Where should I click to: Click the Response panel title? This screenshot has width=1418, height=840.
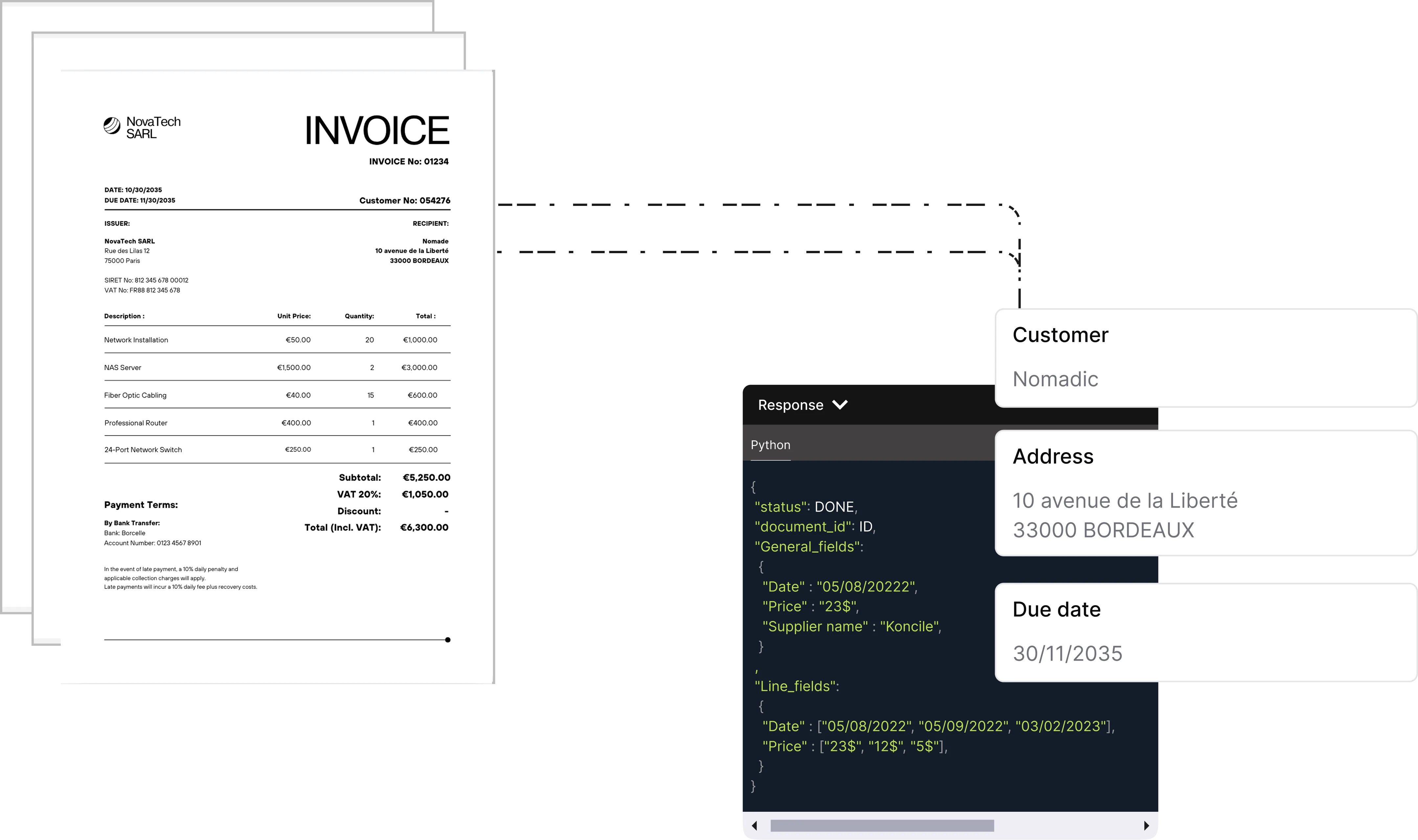[790, 405]
